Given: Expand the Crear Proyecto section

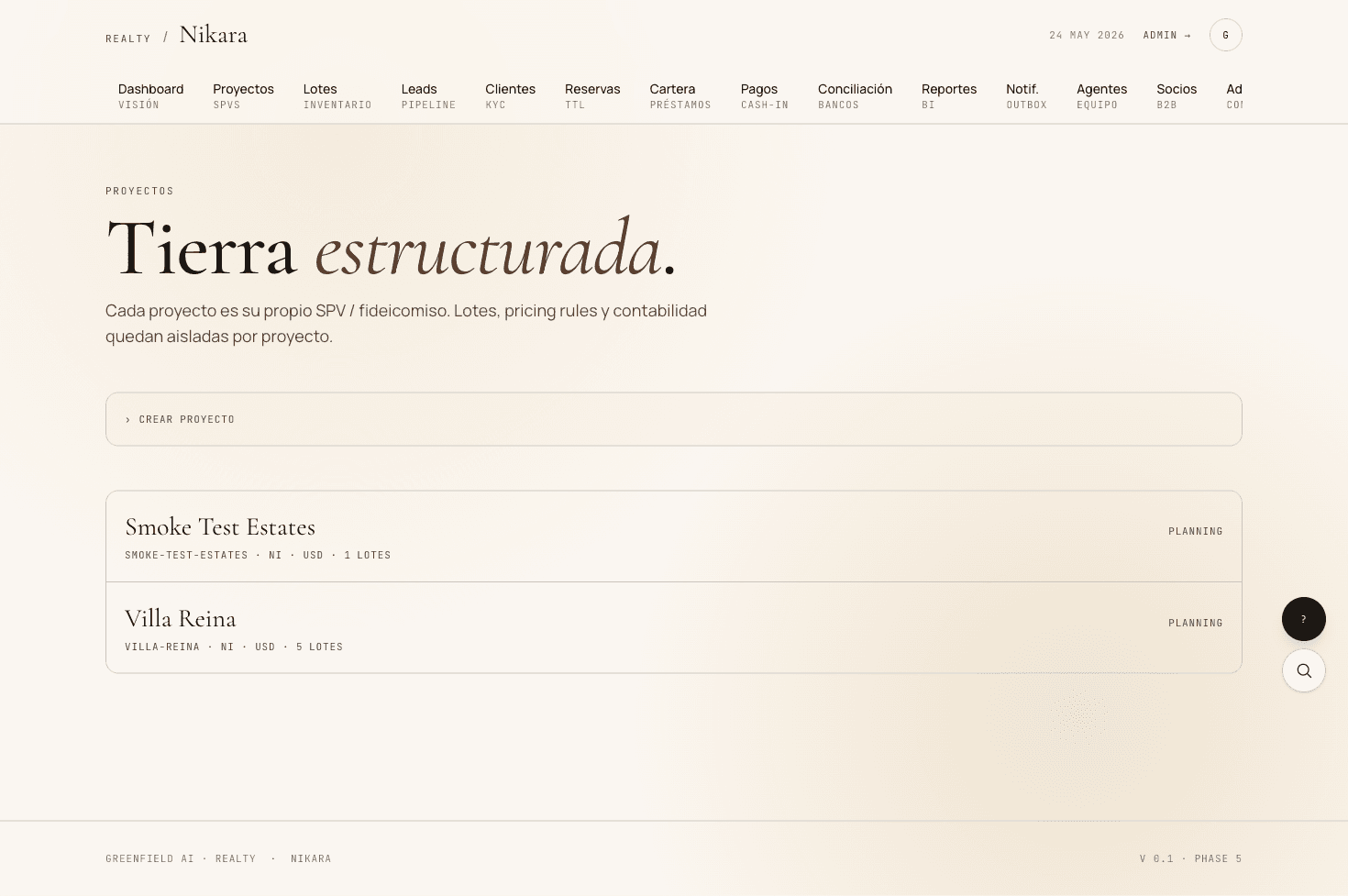Looking at the screenshot, I should pyautogui.click(x=673, y=419).
